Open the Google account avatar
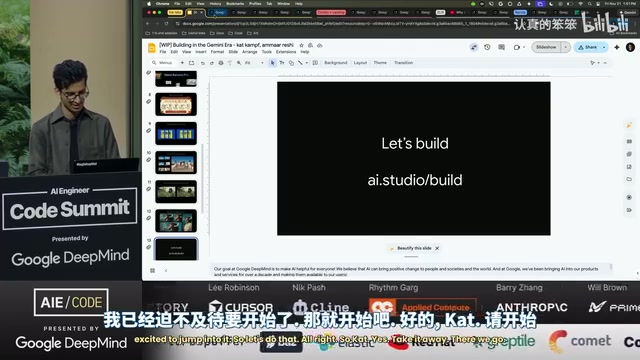The image size is (640, 360). pyautogui.click(x=630, y=47)
